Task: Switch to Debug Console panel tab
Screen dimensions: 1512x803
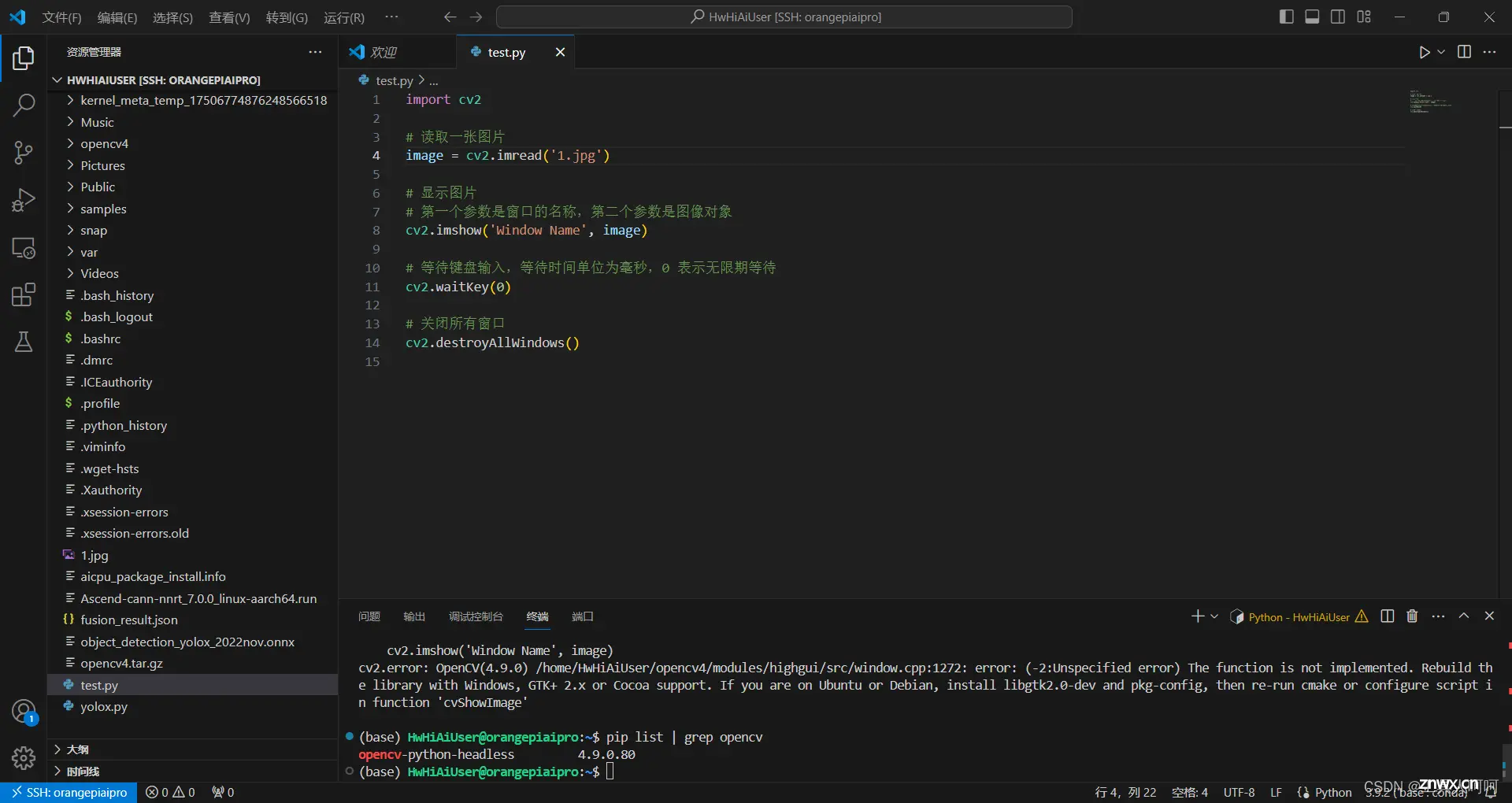Action: tap(476, 616)
